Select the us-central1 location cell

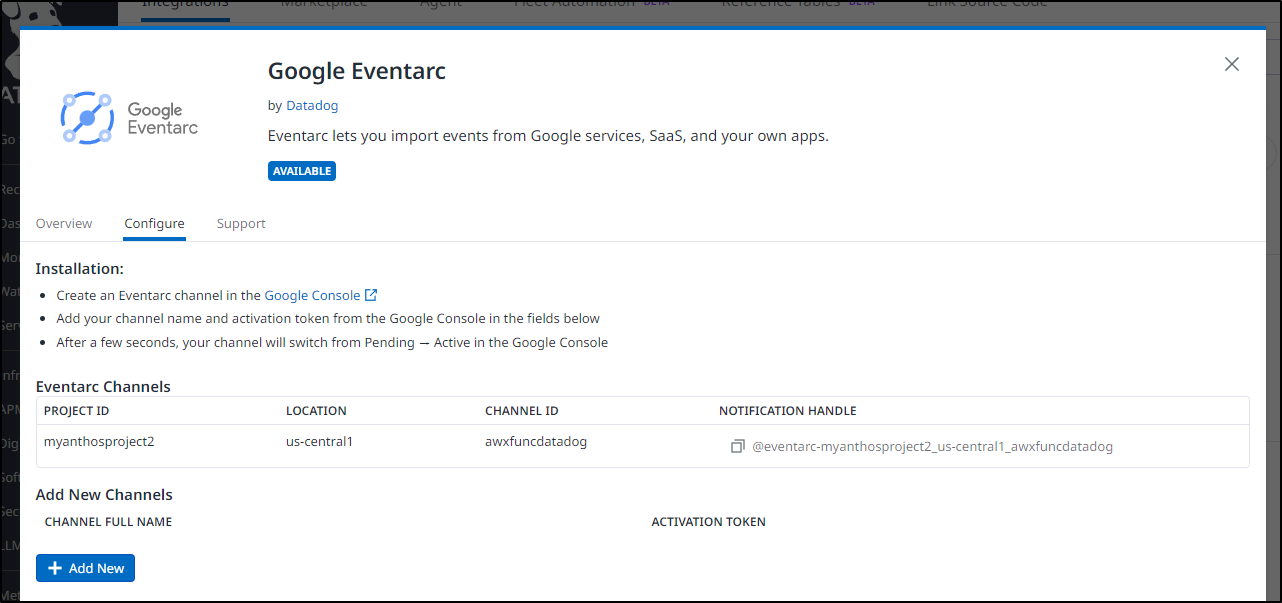[x=320, y=441]
